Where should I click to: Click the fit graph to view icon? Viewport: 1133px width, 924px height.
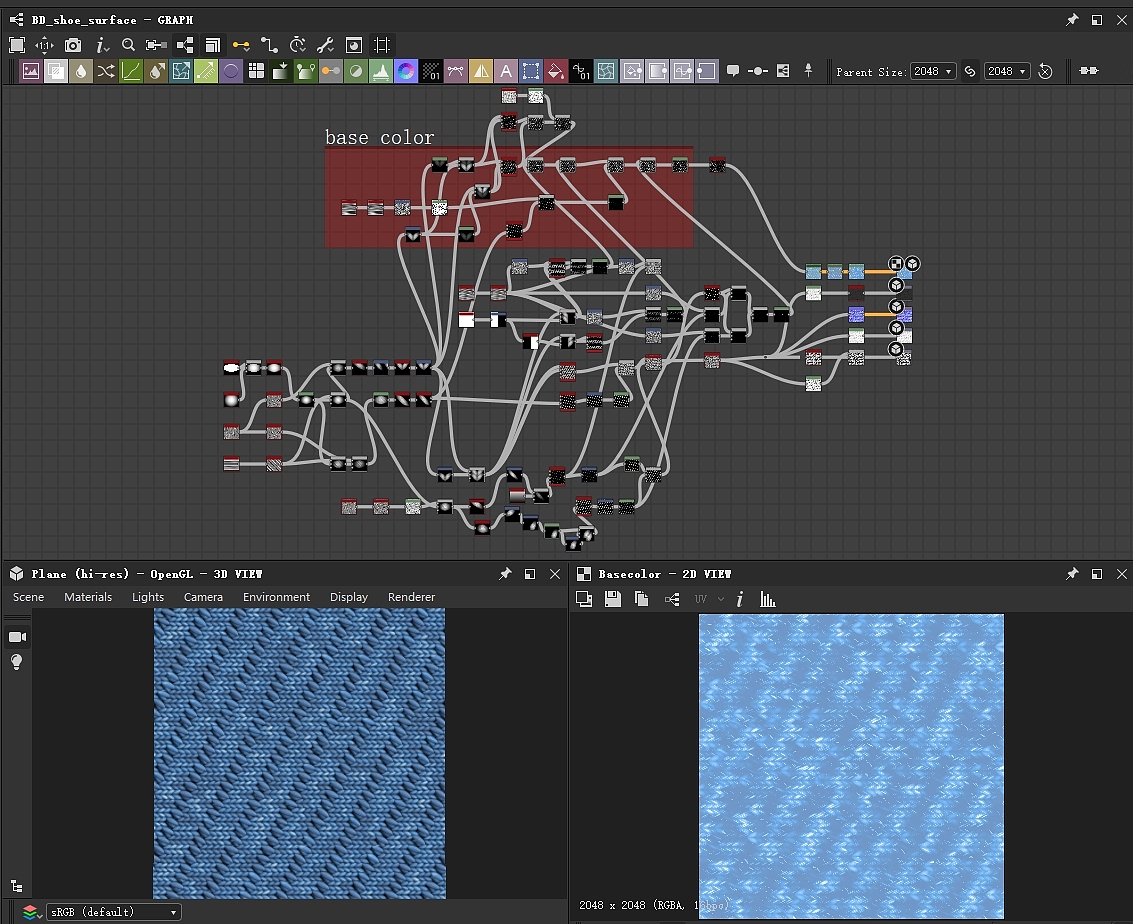(17, 46)
